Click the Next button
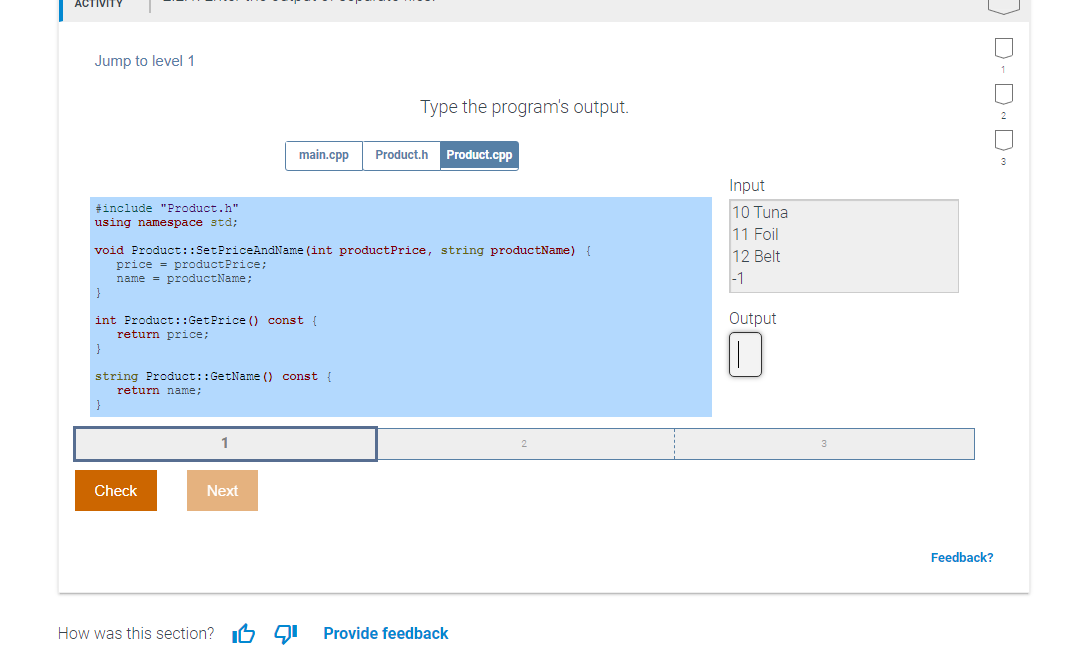 point(222,490)
